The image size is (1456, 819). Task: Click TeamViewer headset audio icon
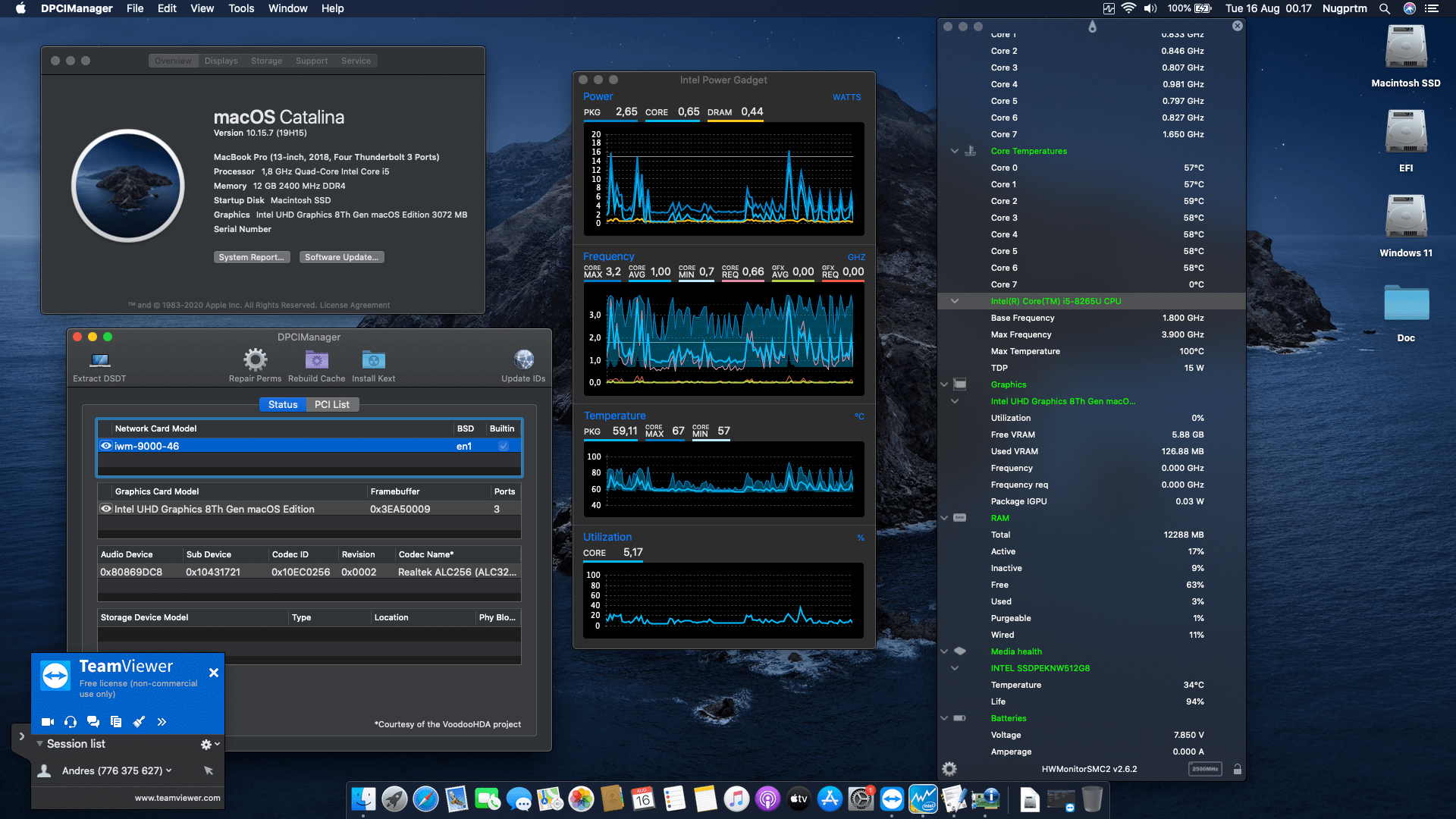coord(71,722)
